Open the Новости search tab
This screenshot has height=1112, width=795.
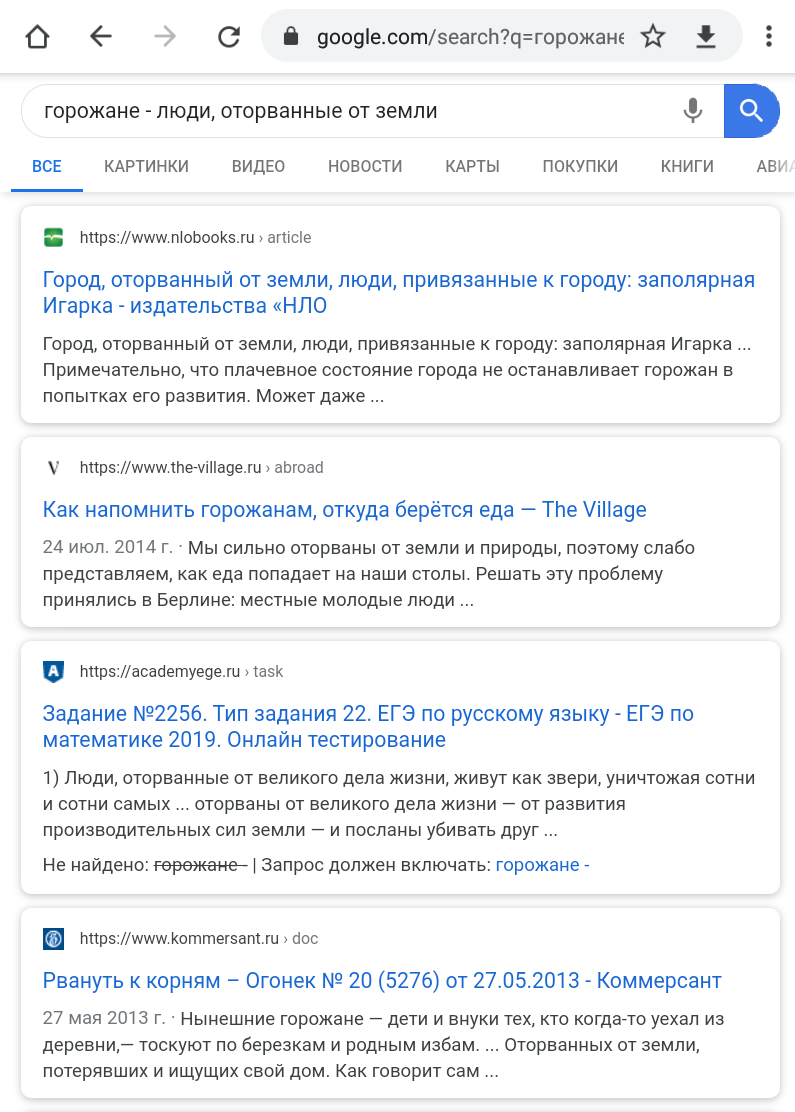[365, 167]
